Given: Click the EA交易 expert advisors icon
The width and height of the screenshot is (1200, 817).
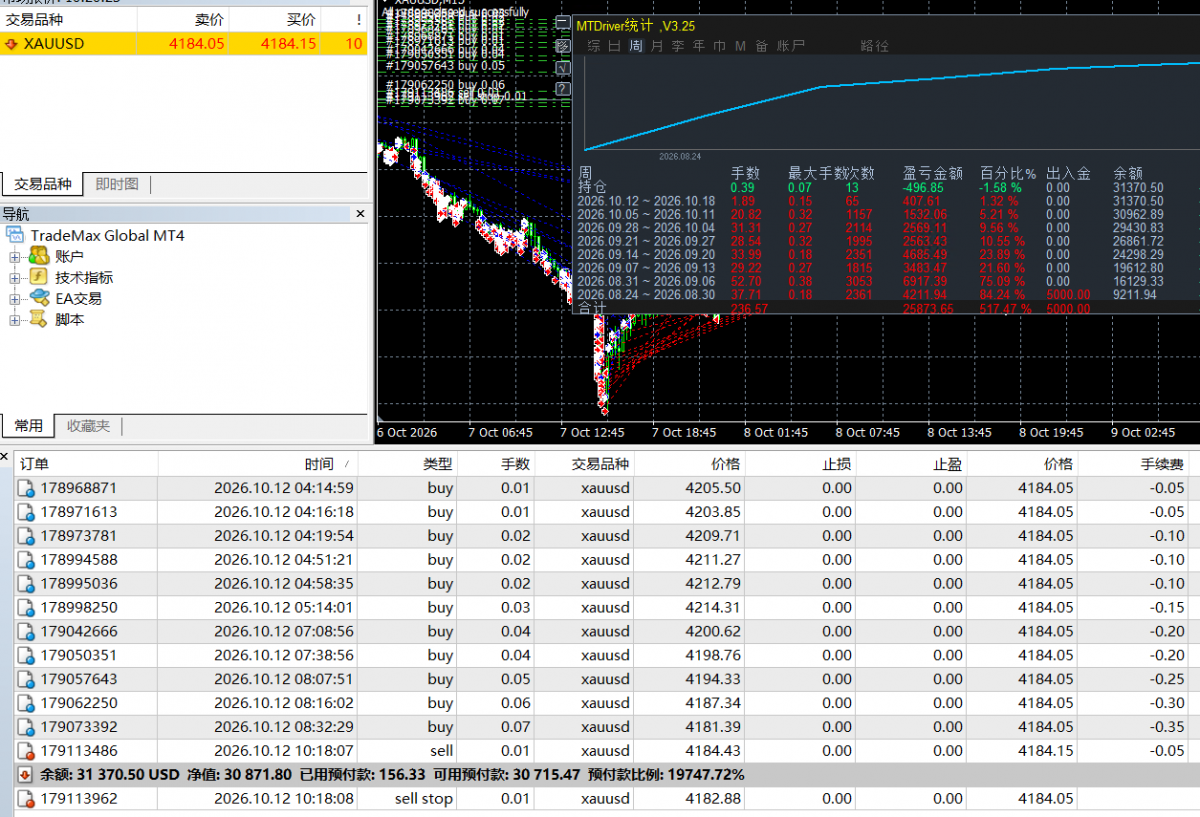Looking at the screenshot, I should pyautogui.click(x=39, y=298).
